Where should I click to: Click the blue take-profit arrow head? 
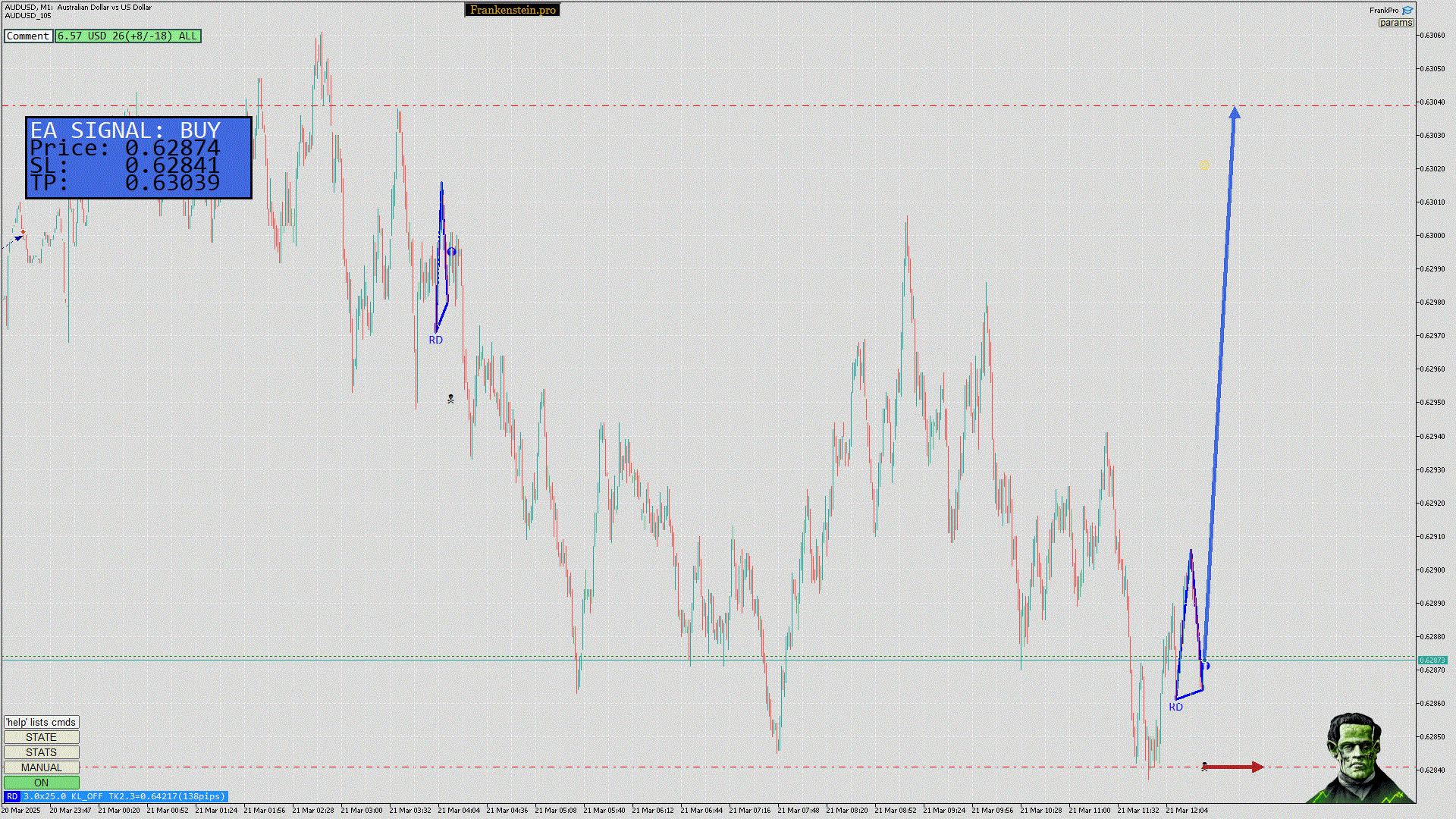point(1235,113)
